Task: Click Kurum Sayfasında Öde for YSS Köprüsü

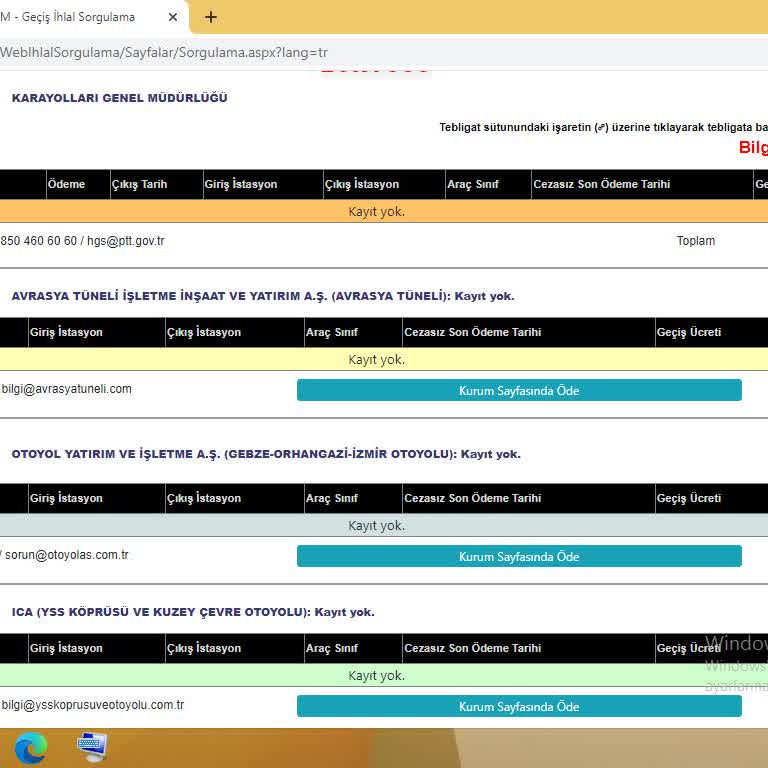Action: coord(519,706)
